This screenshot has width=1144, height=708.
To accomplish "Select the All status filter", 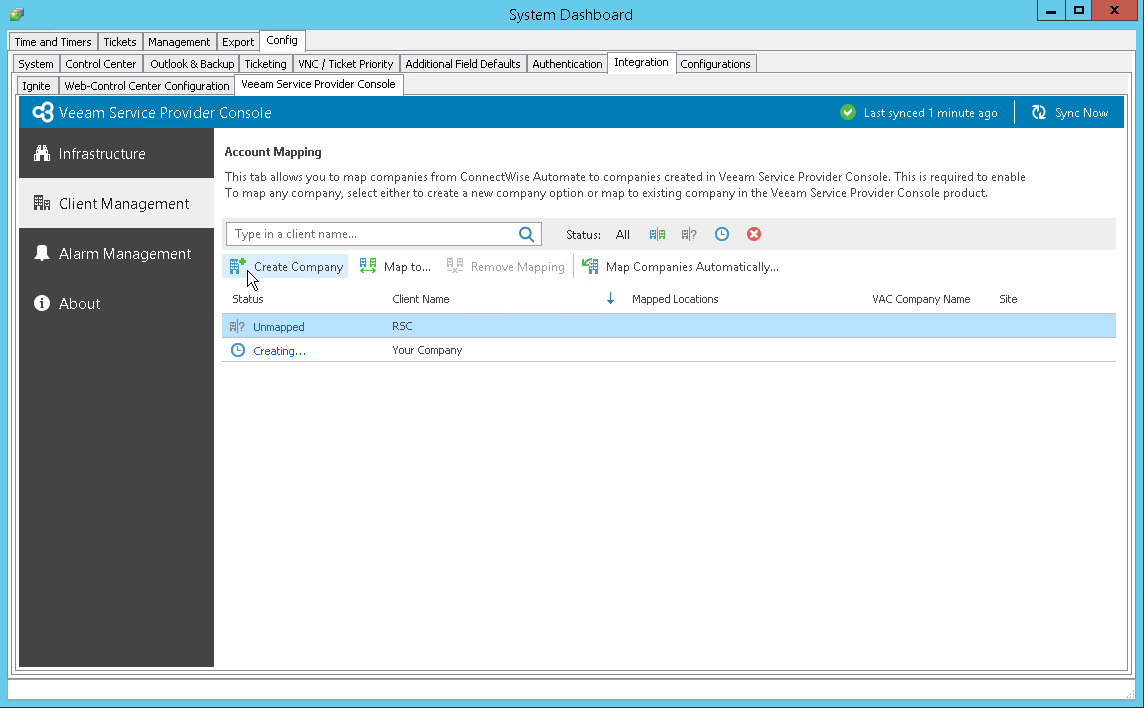I will tap(622, 234).
